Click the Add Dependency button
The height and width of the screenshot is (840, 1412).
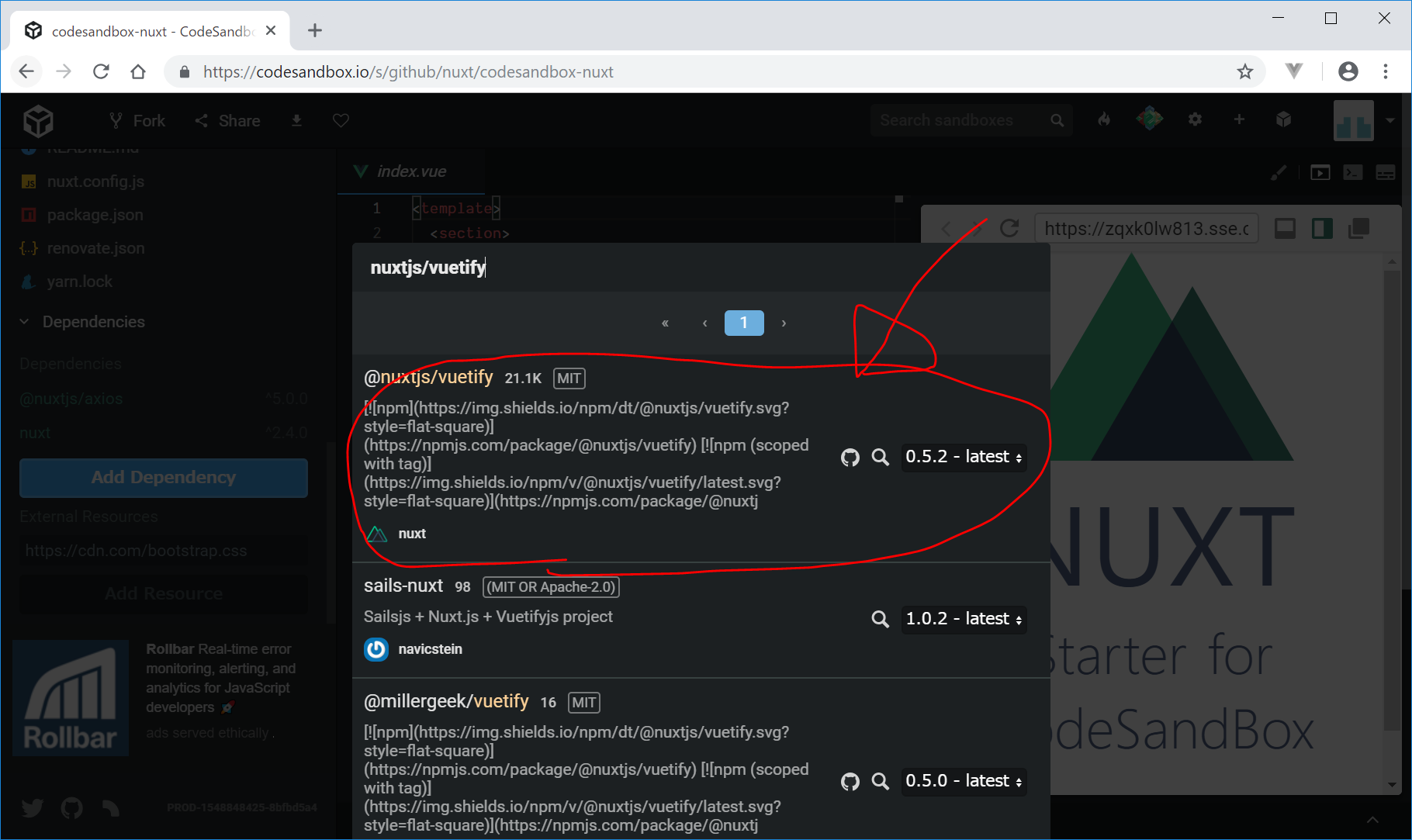164,478
